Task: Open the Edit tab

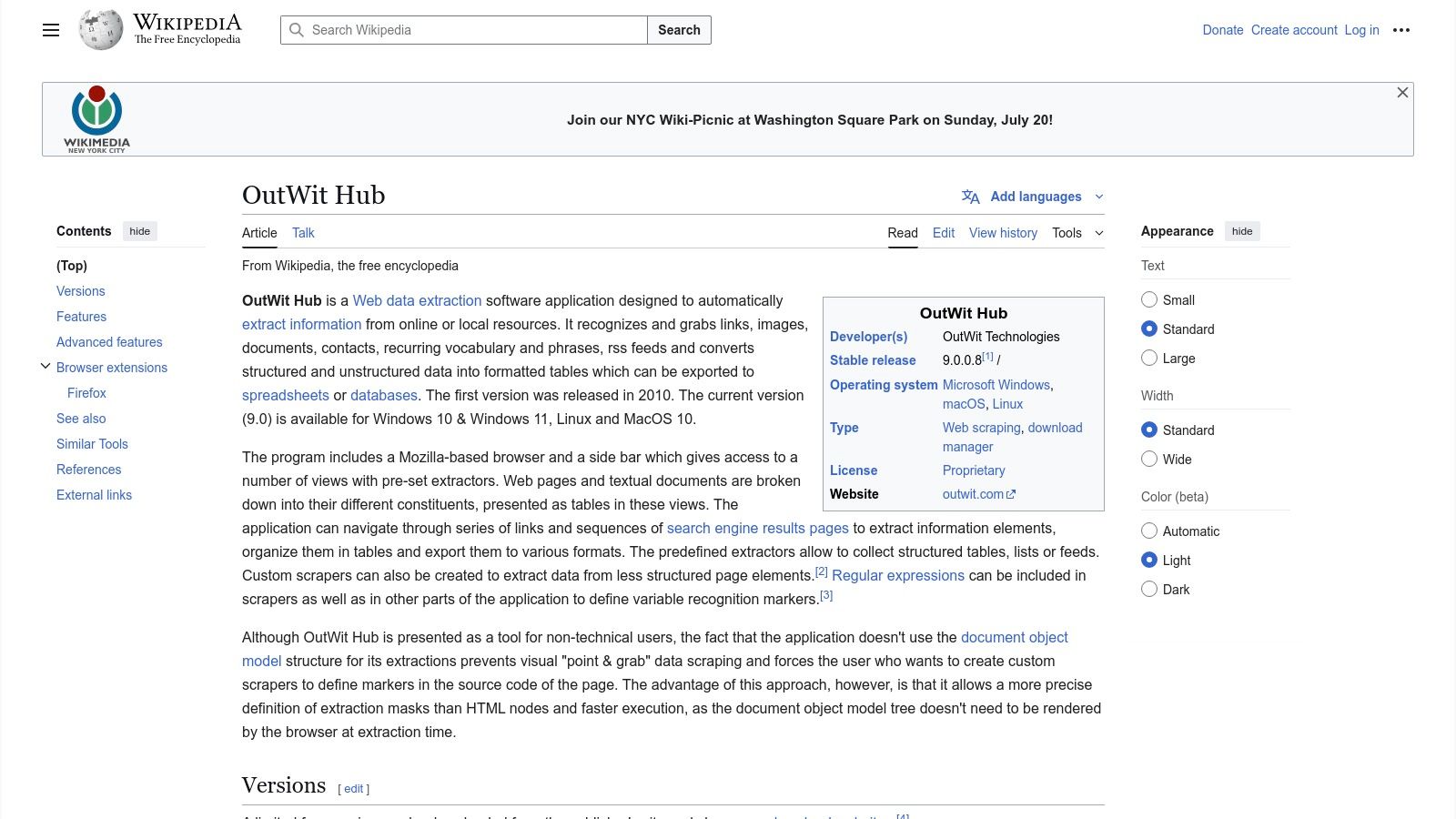Action: 944,233
